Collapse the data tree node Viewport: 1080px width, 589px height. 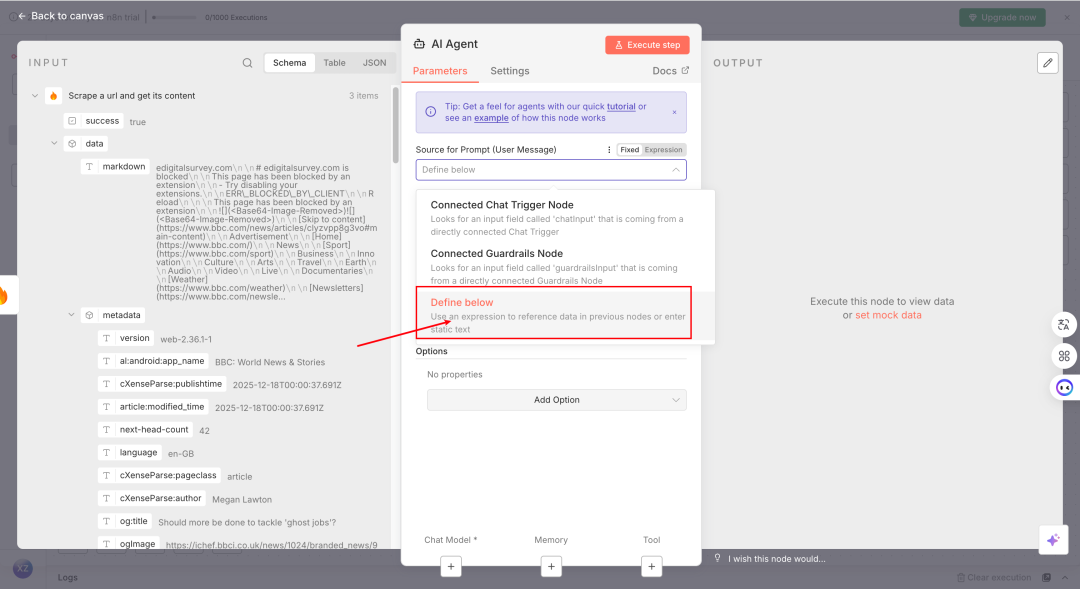(x=54, y=143)
